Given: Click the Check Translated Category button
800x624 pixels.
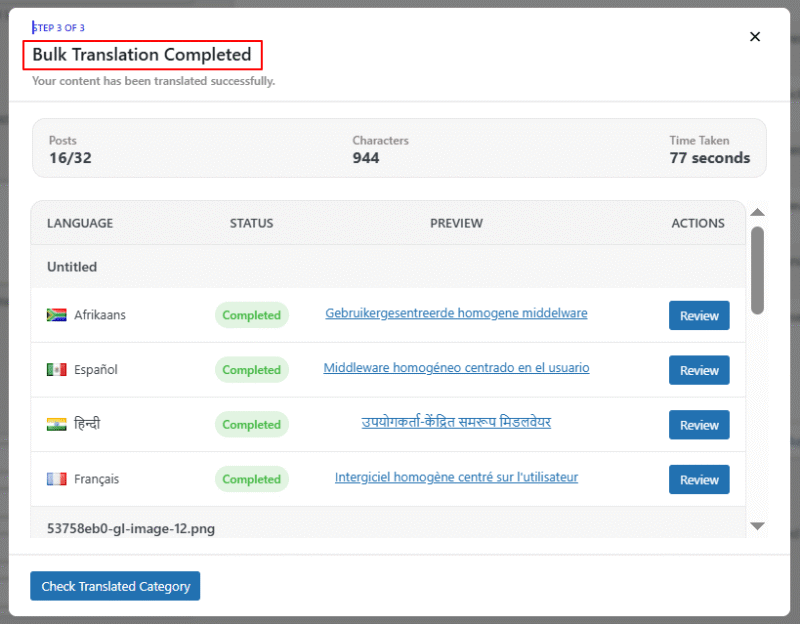Looking at the screenshot, I should [x=114, y=586].
